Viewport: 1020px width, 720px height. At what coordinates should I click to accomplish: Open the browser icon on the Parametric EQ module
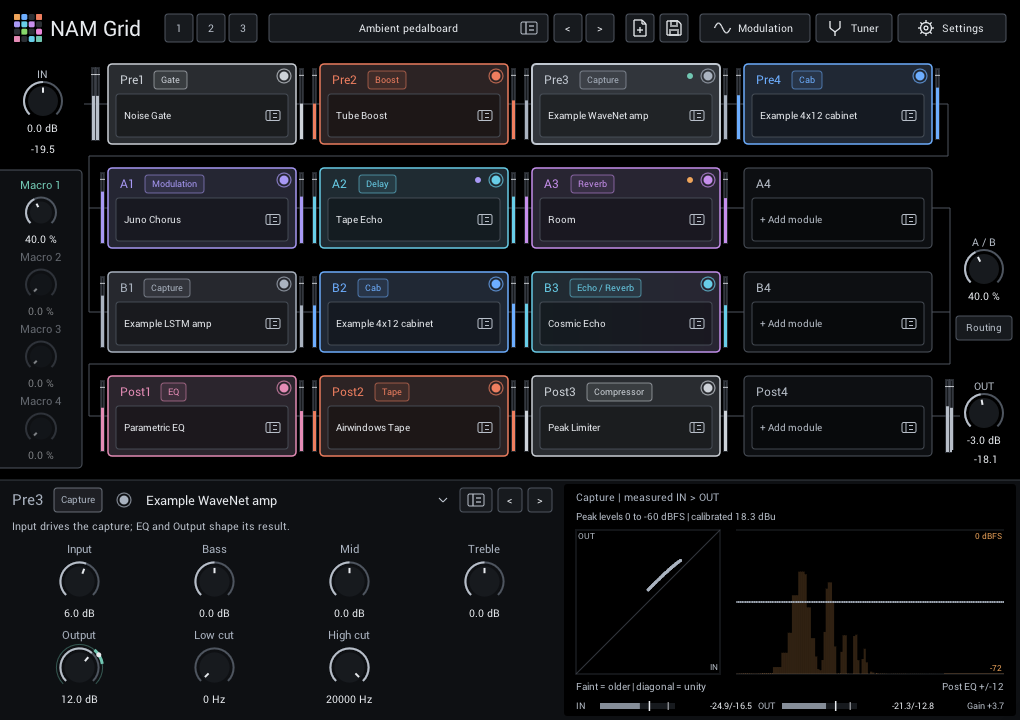[x=273, y=427]
